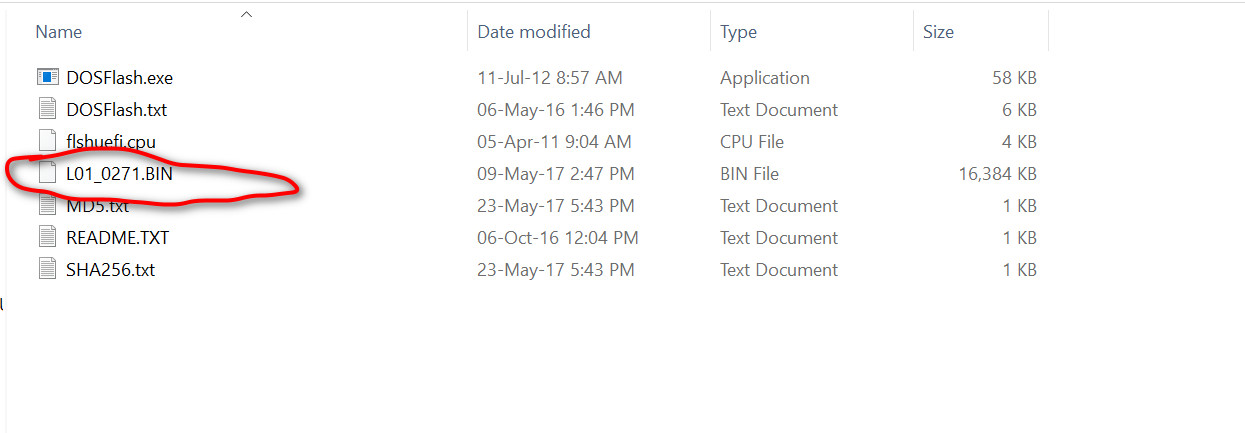Image resolution: width=1245 pixels, height=433 pixels.
Task: Select the README.TXT file icon
Action: (48, 238)
